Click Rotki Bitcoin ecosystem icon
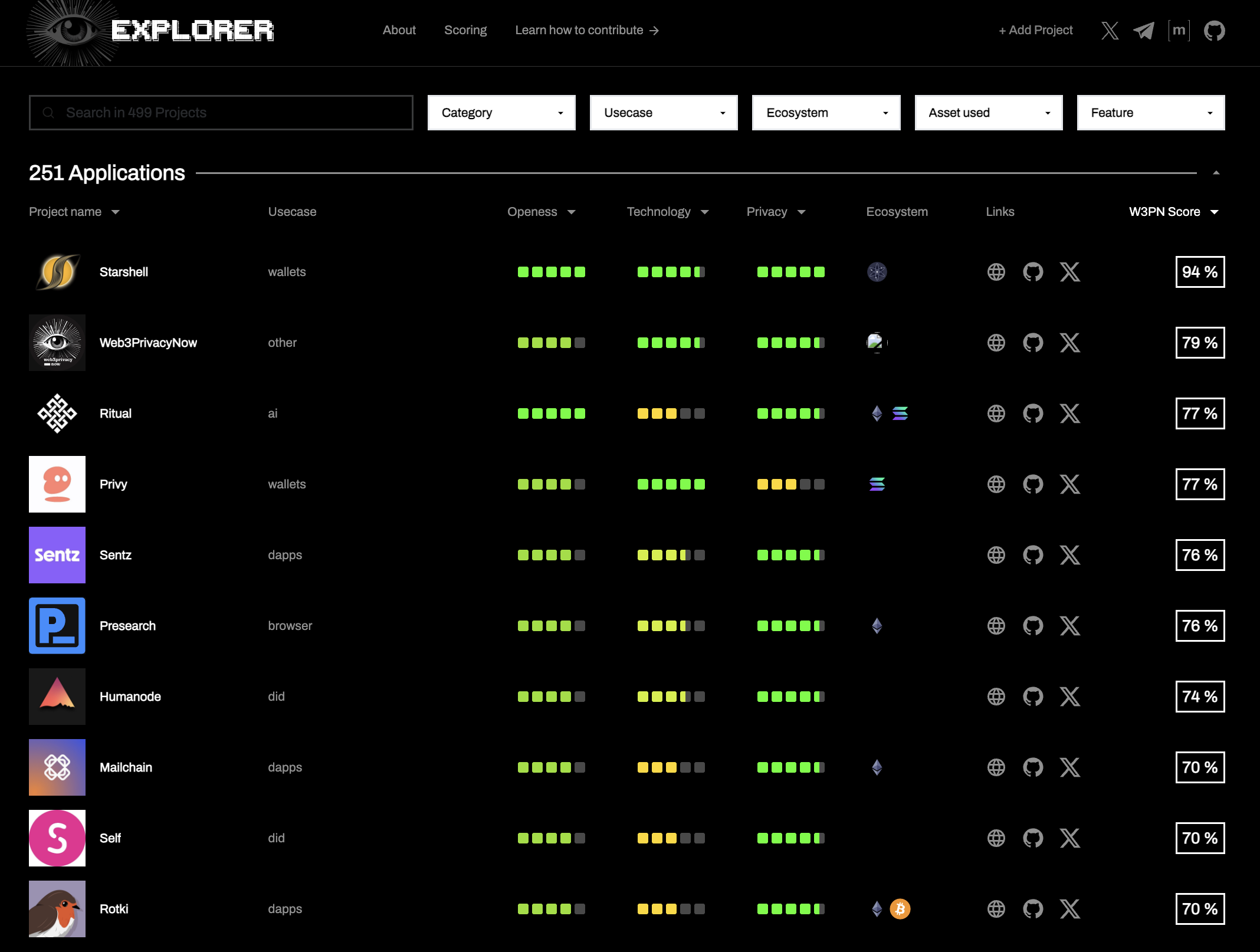The image size is (1260, 952). tap(900, 909)
